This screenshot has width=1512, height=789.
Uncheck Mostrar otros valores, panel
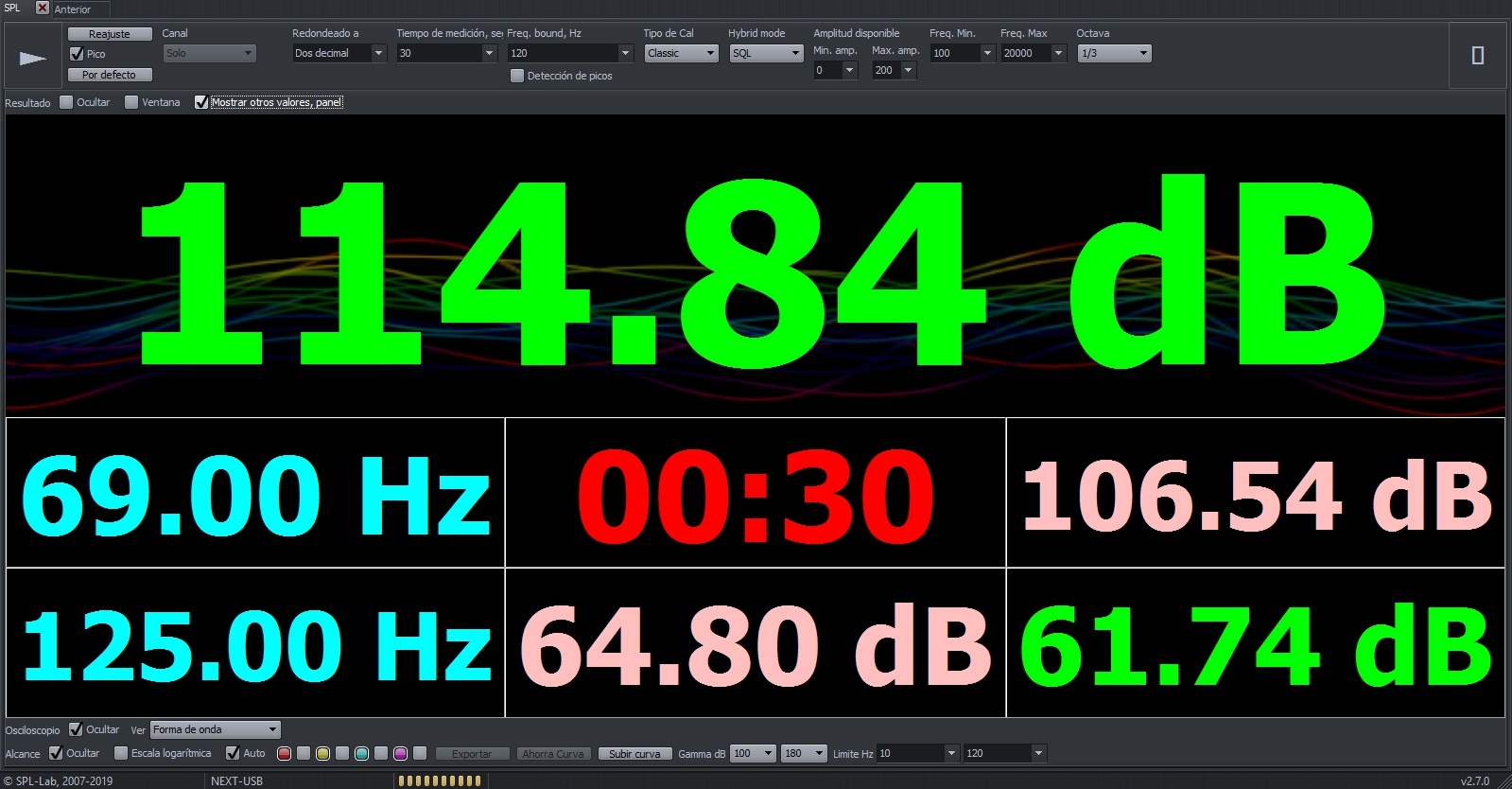(x=200, y=102)
